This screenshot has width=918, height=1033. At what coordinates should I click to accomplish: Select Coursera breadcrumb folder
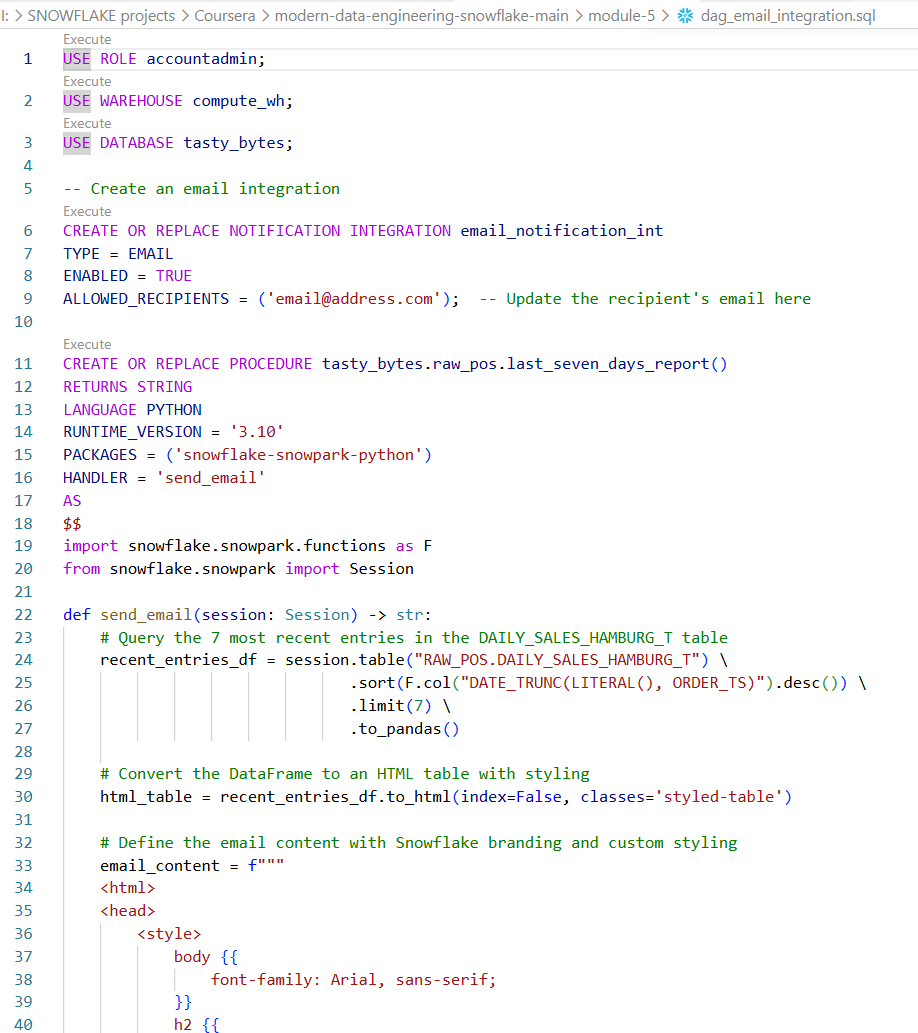point(225,15)
